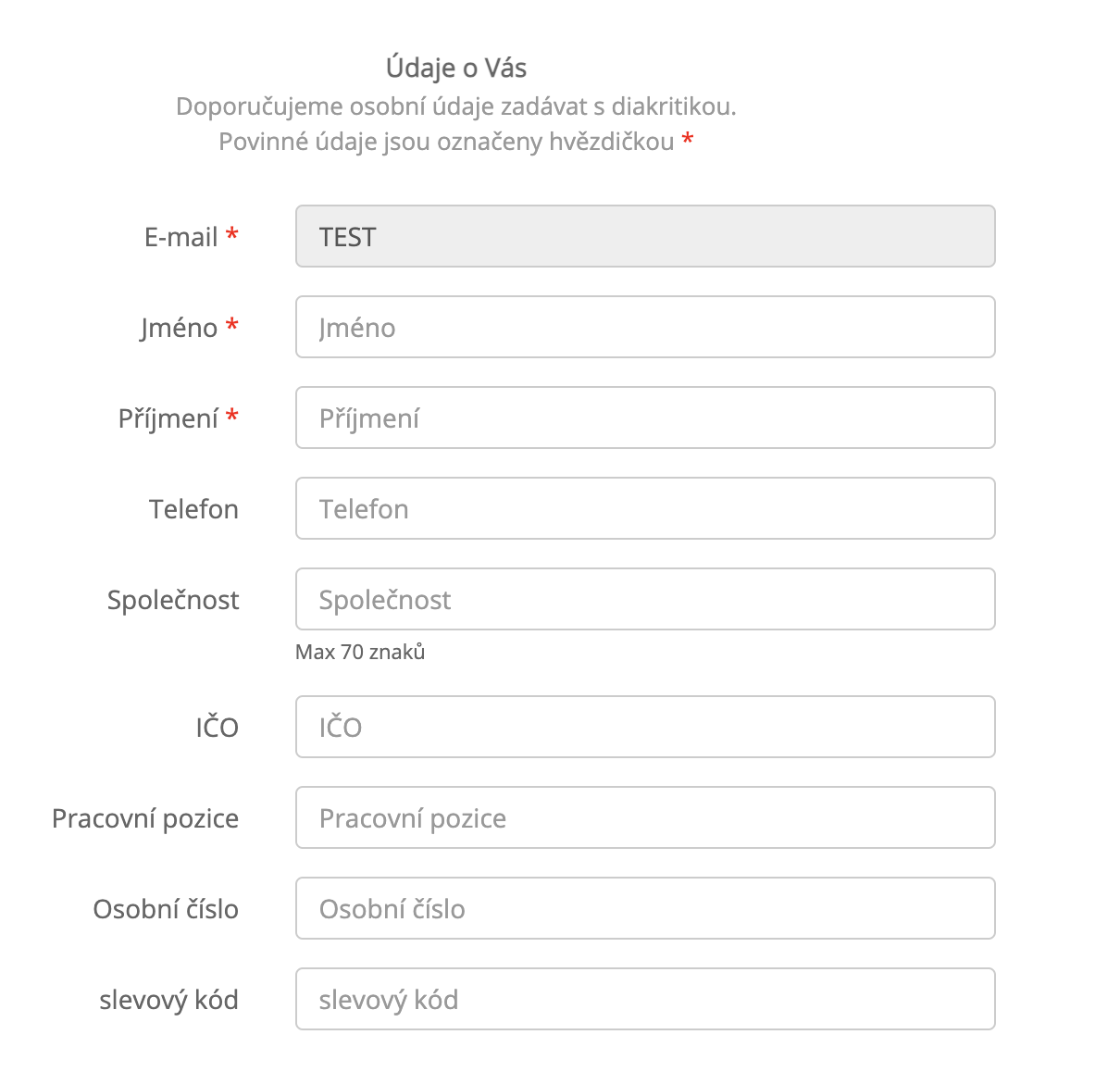Screen dimensions: 1120x1072
Task: Select the Příjmení label
Action: [168, 418]
